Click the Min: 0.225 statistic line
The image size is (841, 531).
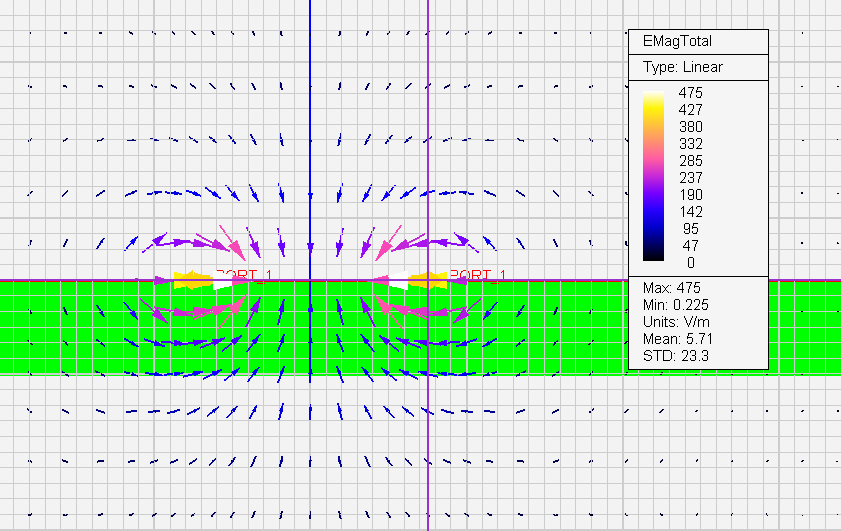click(x=675, y=305)
